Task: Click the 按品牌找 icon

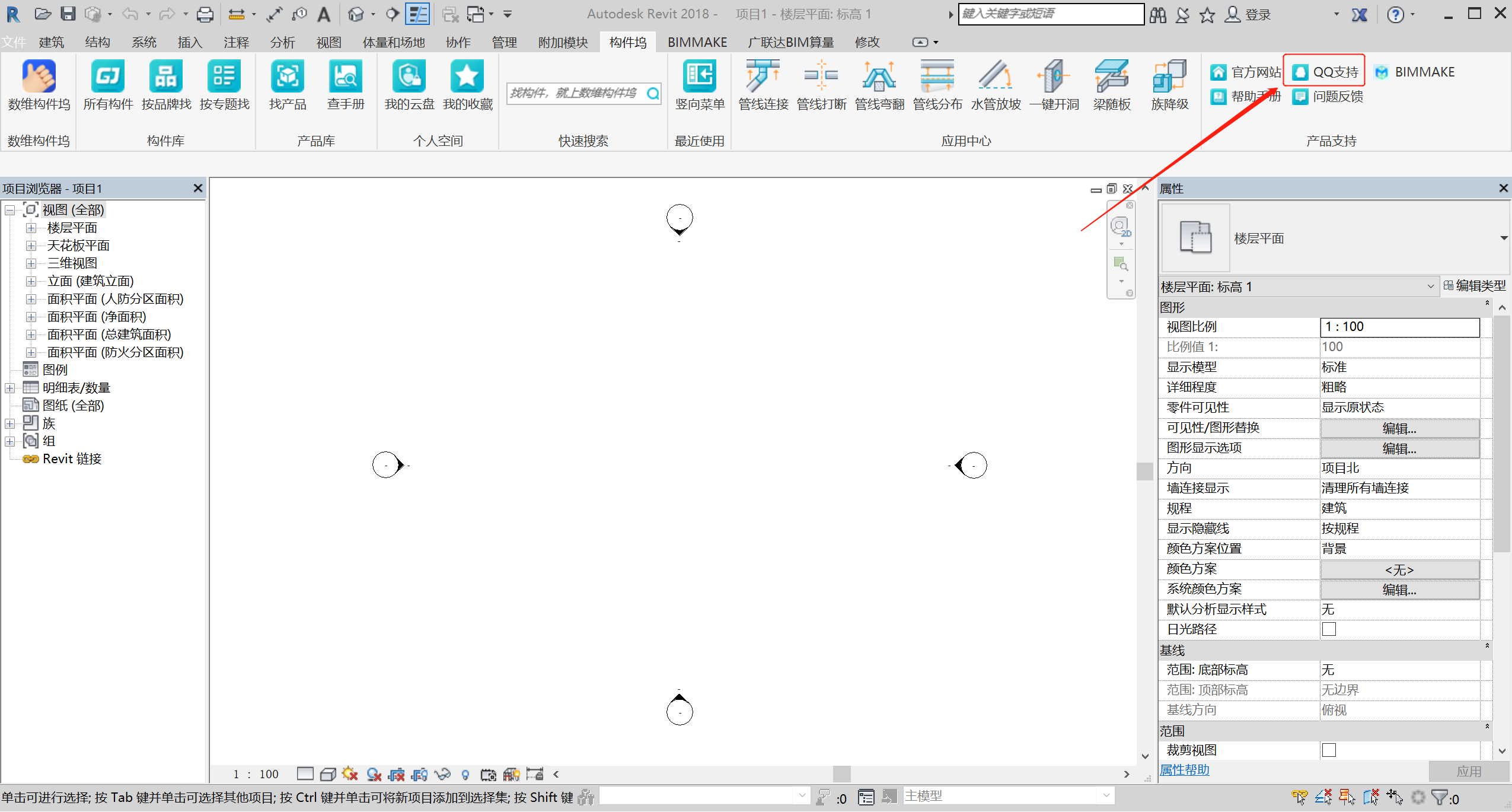Action: tap(166, 77)
